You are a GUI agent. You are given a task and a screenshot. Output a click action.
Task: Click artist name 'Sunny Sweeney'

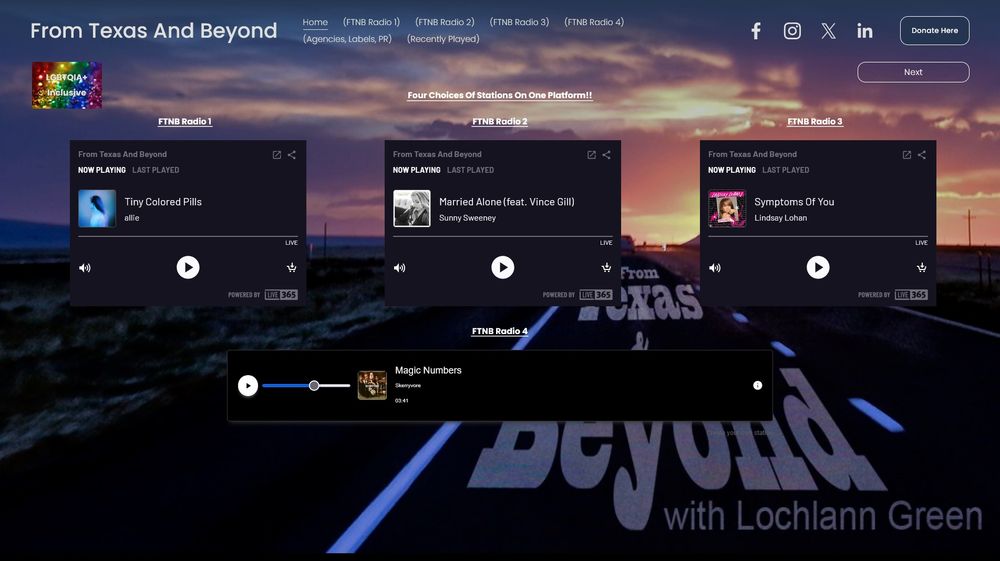[467, 218]
